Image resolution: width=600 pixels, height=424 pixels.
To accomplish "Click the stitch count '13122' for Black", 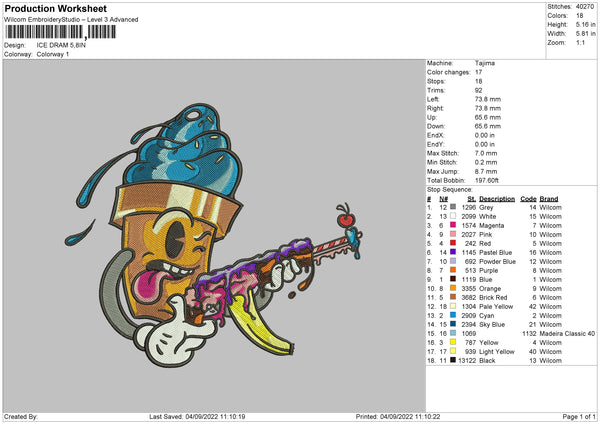I will pos(467,360).
